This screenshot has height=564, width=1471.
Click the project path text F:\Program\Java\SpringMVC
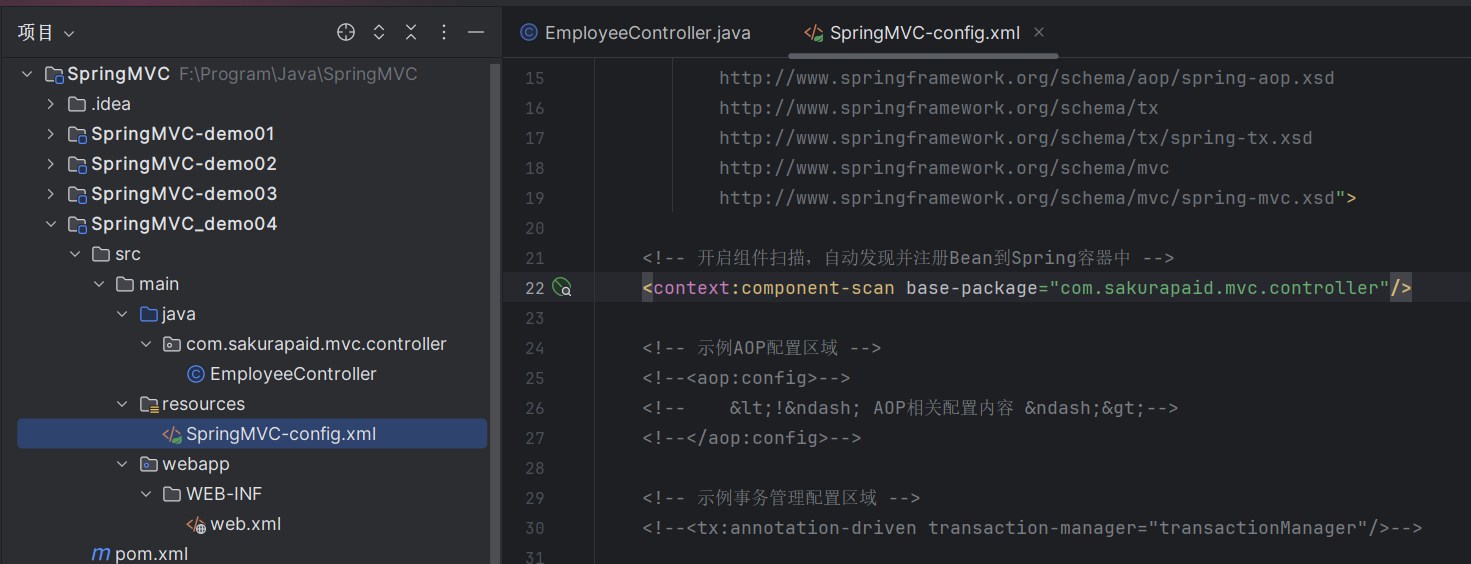[298, 74]
